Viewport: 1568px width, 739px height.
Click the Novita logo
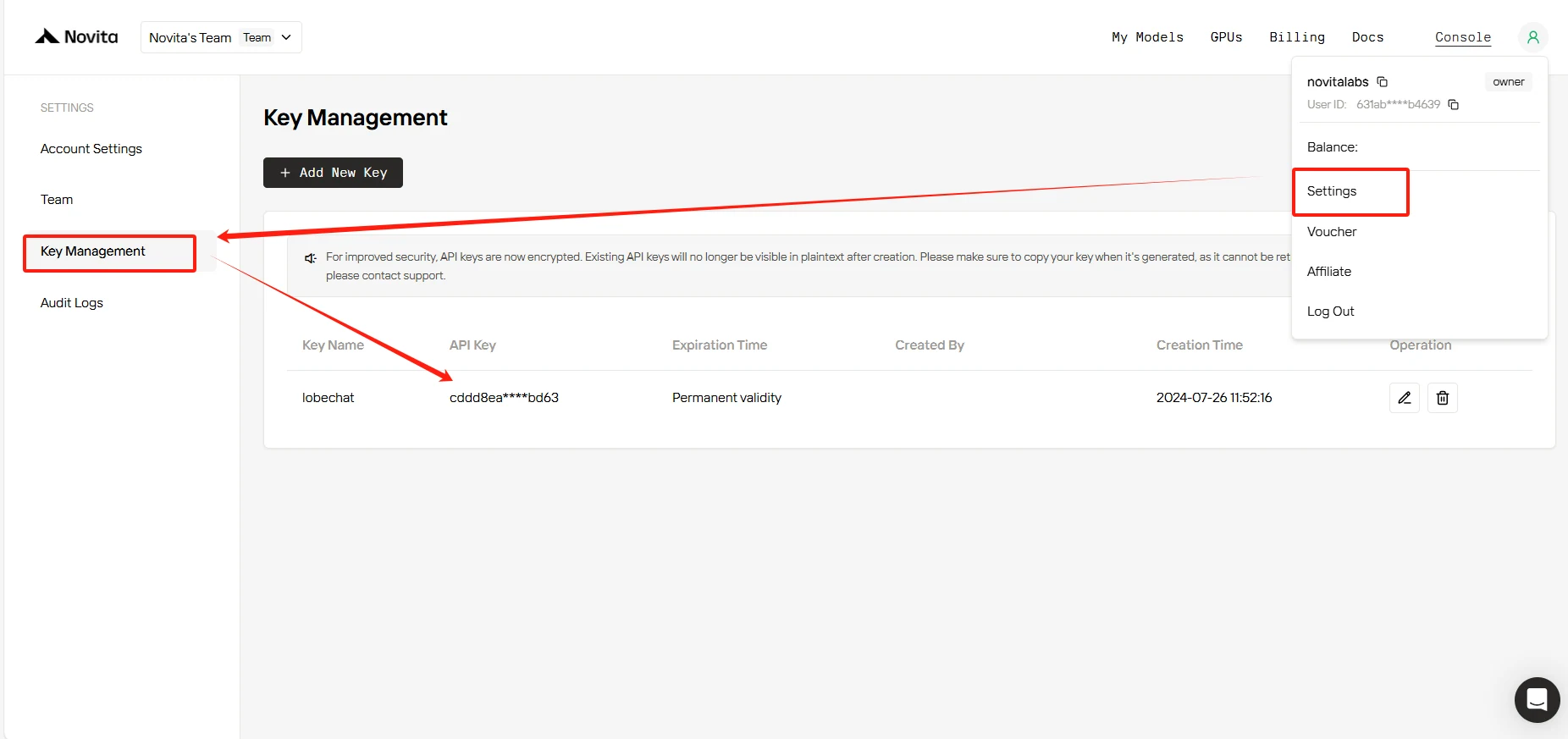[x=76, y=36]
